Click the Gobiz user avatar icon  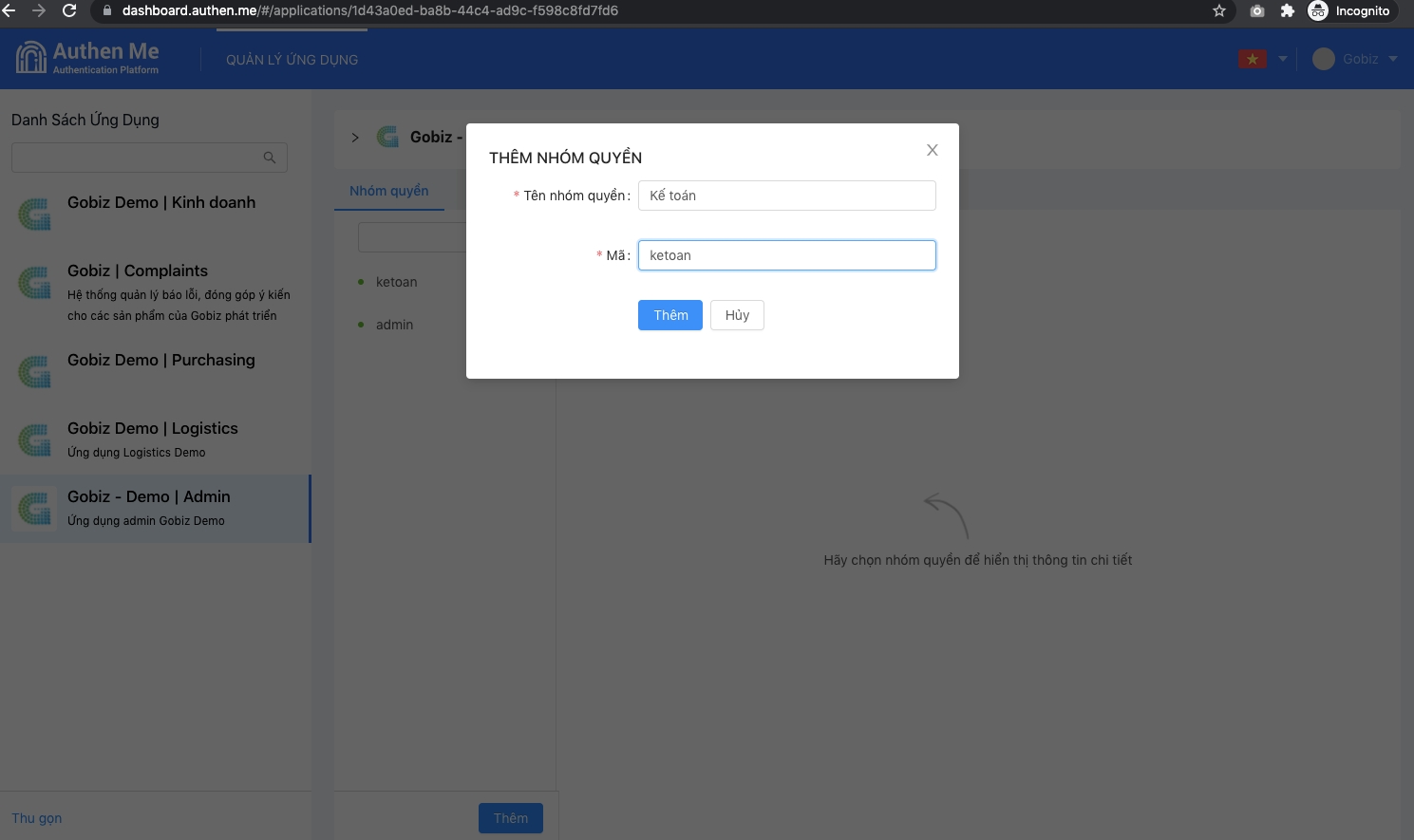click(1323, 59)
